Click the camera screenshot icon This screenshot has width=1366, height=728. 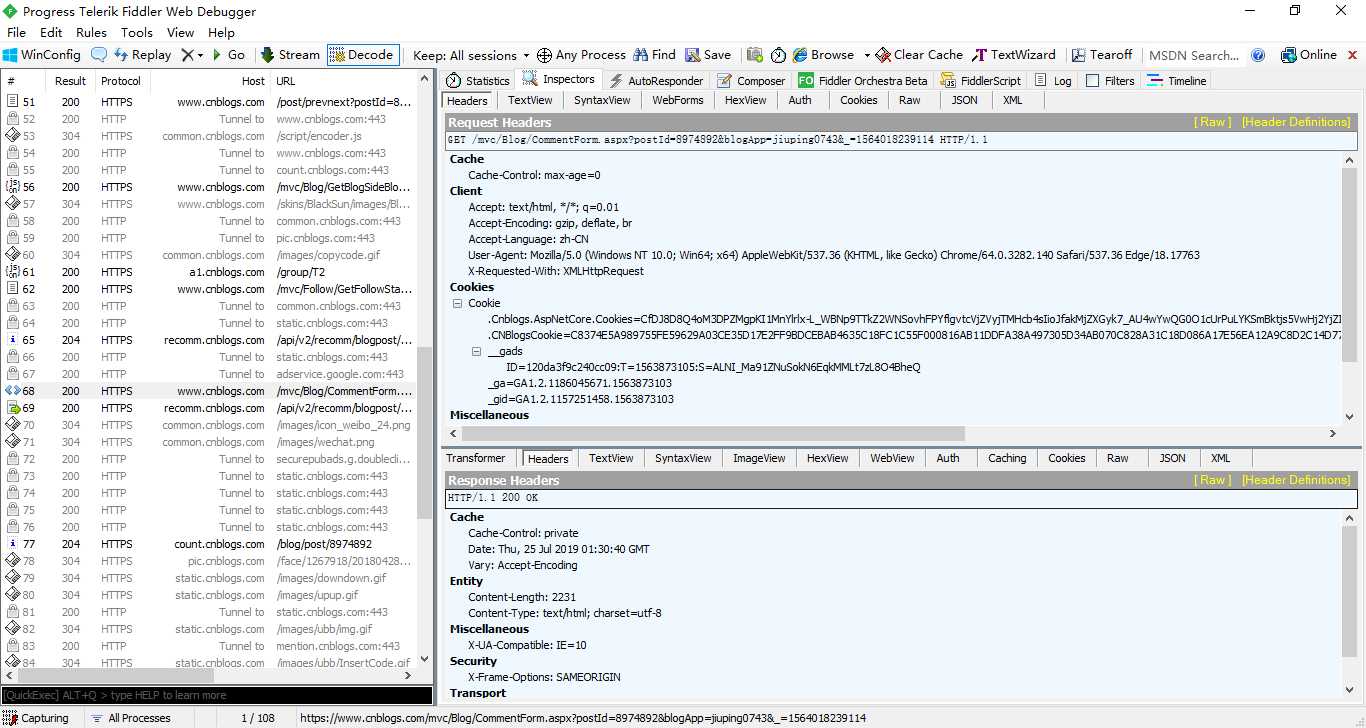(755, 55)
